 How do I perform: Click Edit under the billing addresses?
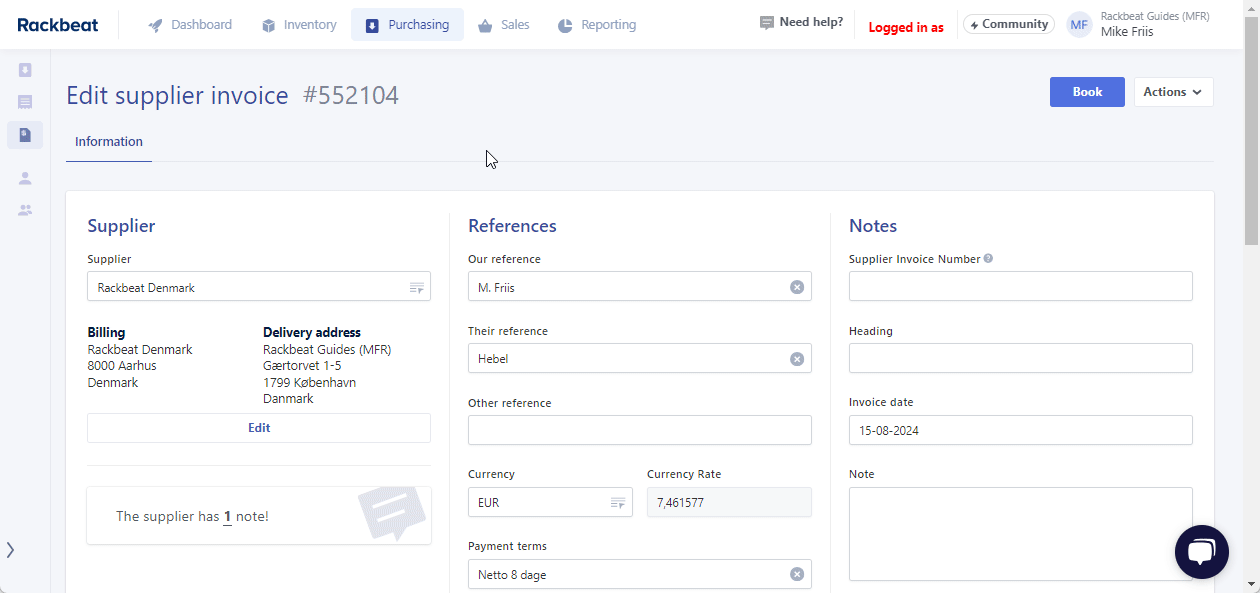(259, 428)
